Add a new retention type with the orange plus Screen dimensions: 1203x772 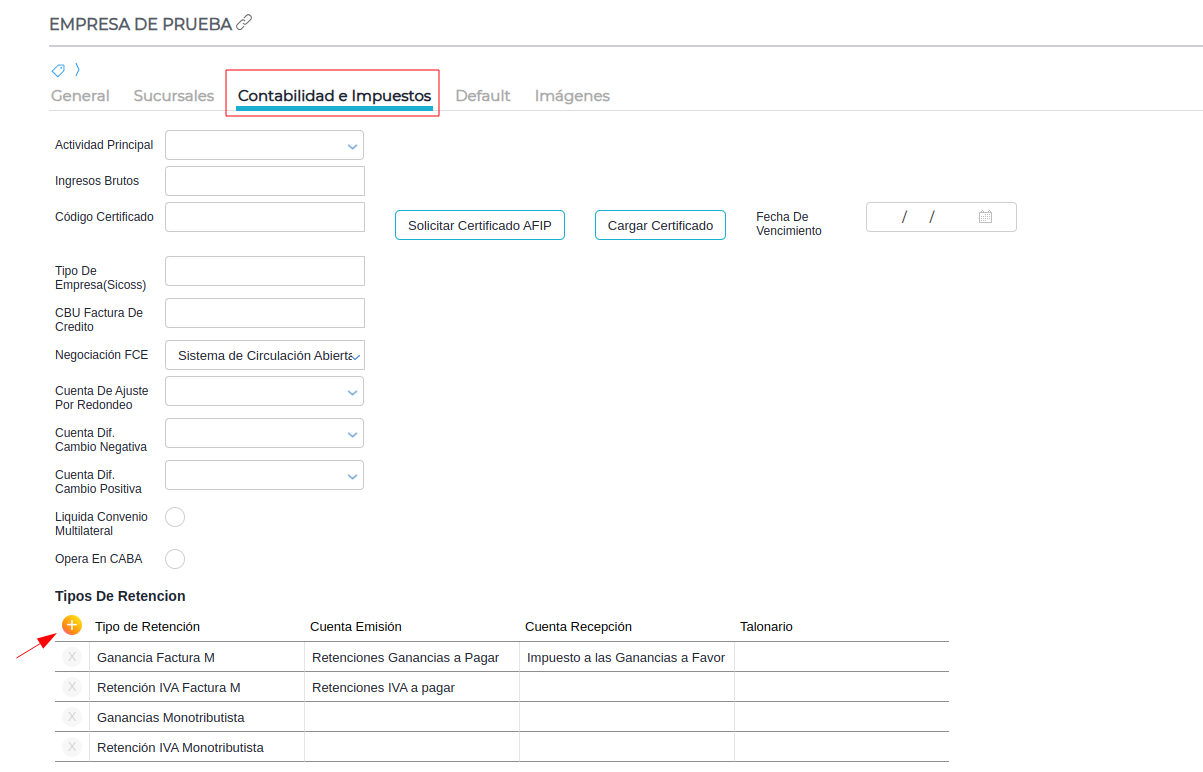(72, 625)
